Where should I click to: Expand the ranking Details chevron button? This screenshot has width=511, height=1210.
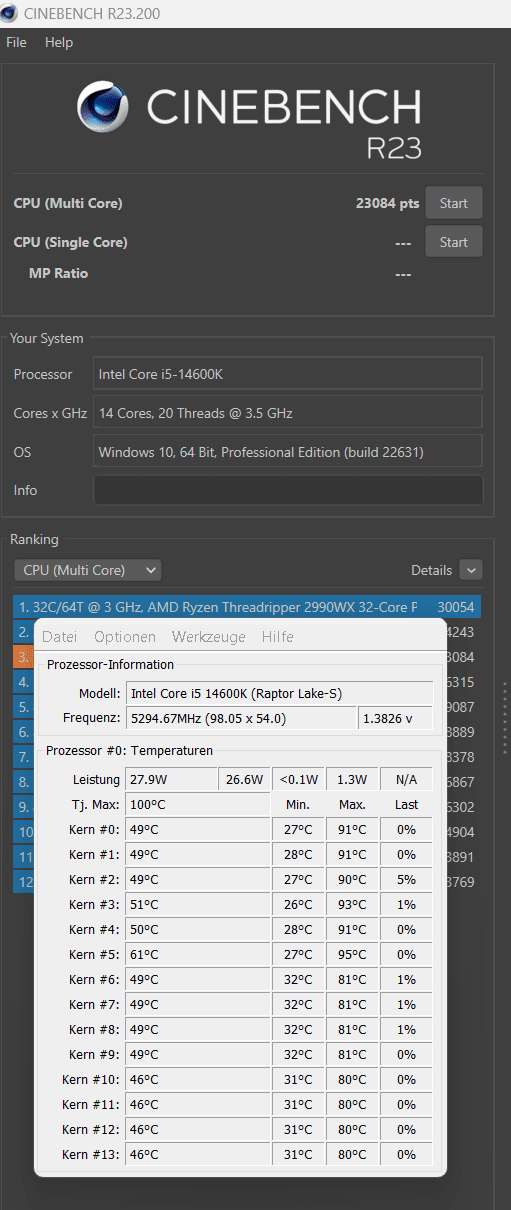(x=471, y=570)
